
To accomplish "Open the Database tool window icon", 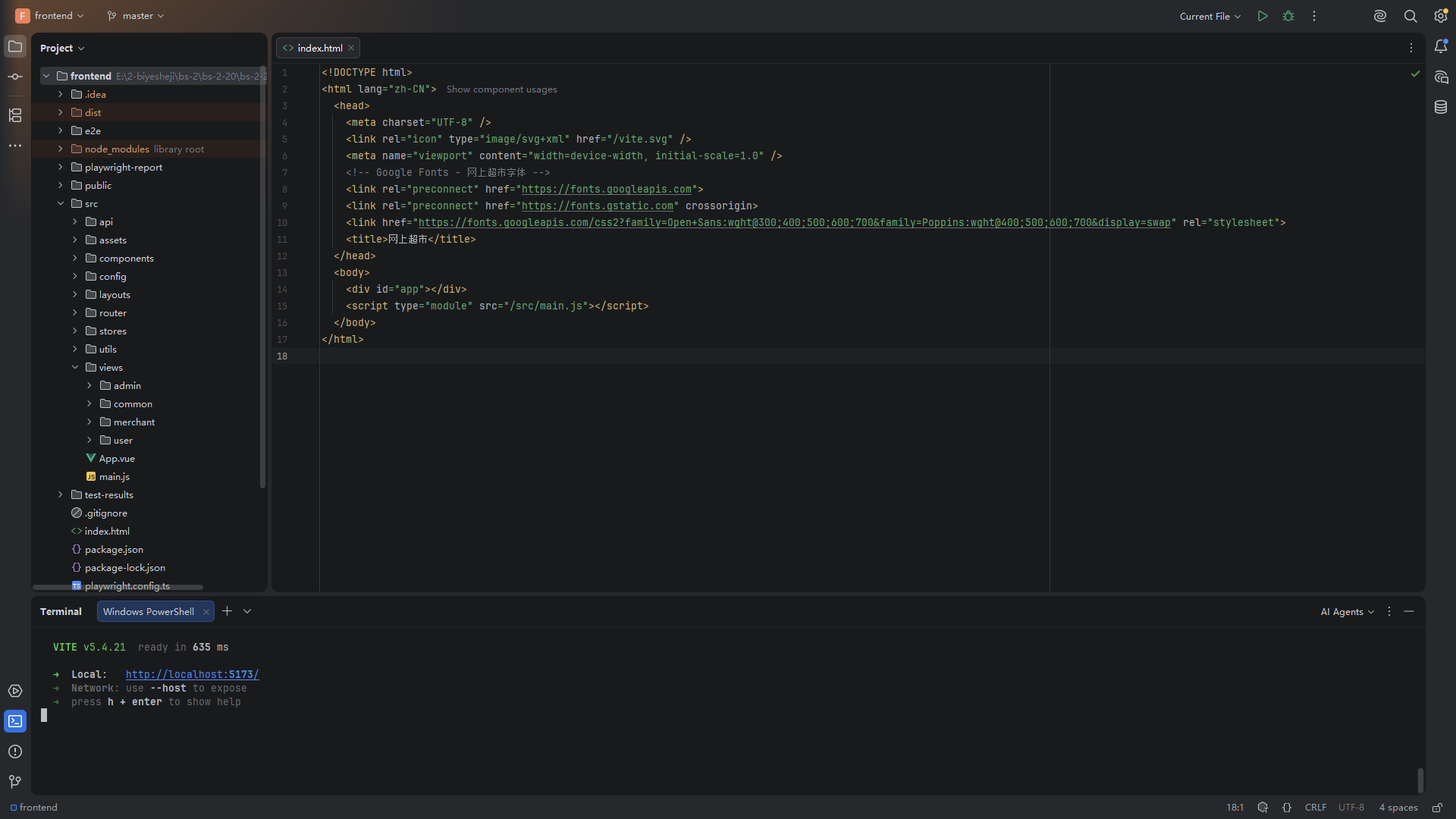I will click(1441, 108).
